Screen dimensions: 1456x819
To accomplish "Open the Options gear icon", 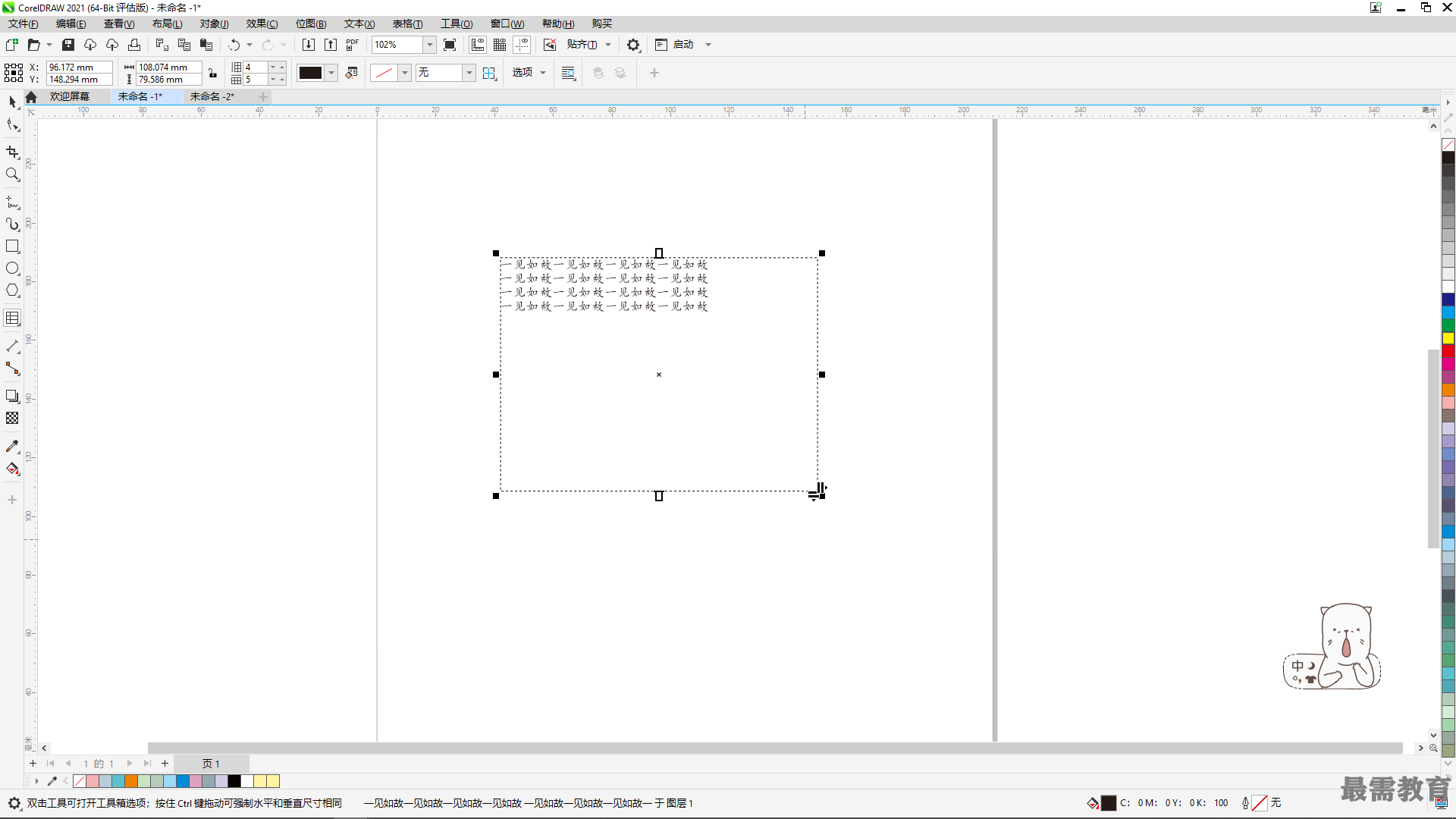I will tap(633, 45).
